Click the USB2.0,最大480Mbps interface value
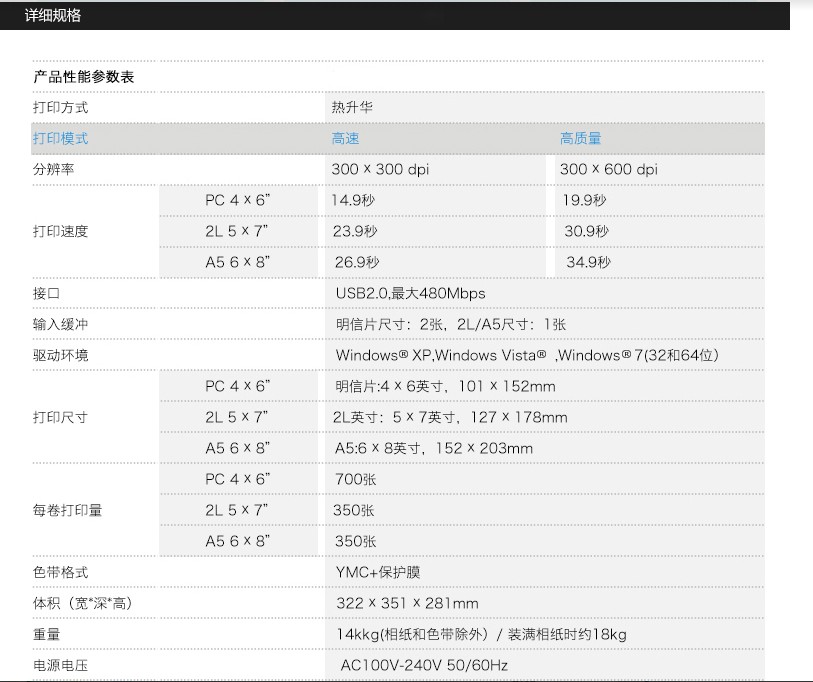The width and height of the screenshot is (813, 682). click(410, 294)
